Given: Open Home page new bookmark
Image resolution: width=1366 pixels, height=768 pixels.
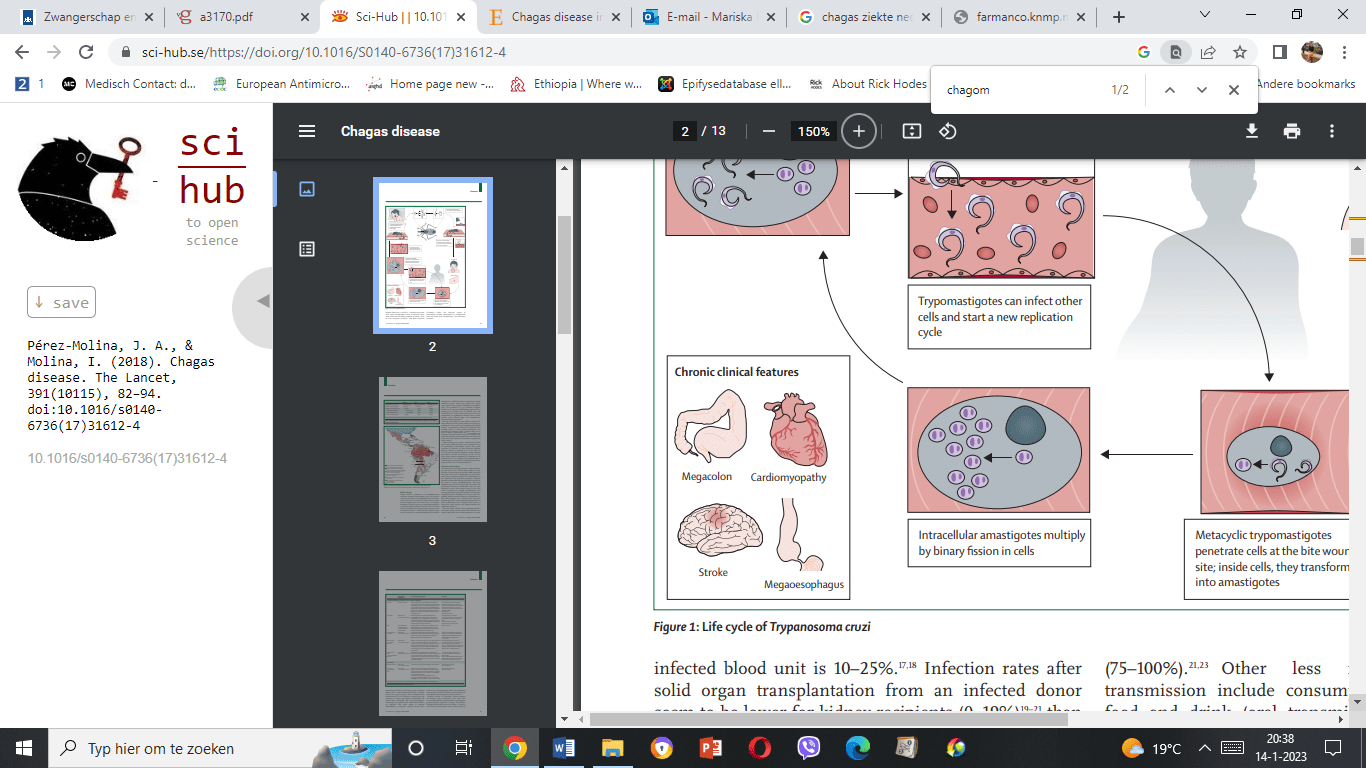Looking at the screenshot, I should [x=430, y=84].
